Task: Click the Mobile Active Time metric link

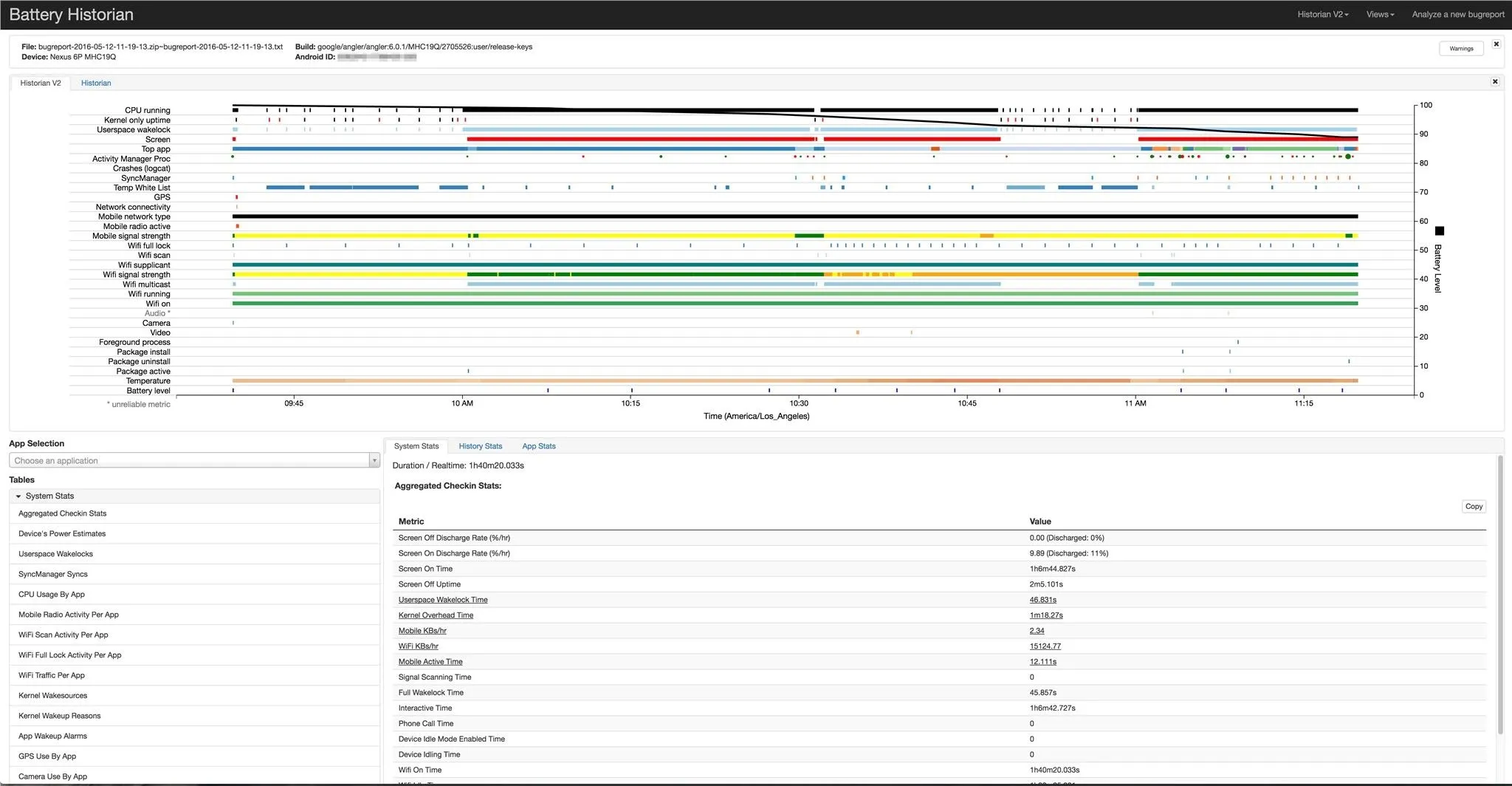Action: click(x=430, y=662)
